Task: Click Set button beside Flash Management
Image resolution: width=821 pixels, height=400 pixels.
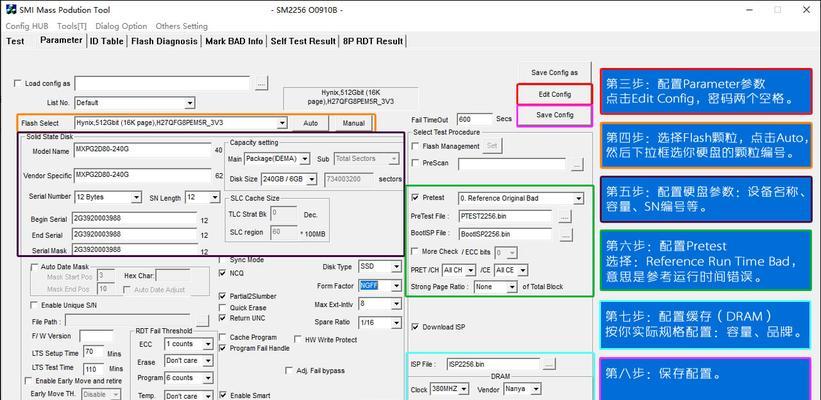Action: coord(492,146)
